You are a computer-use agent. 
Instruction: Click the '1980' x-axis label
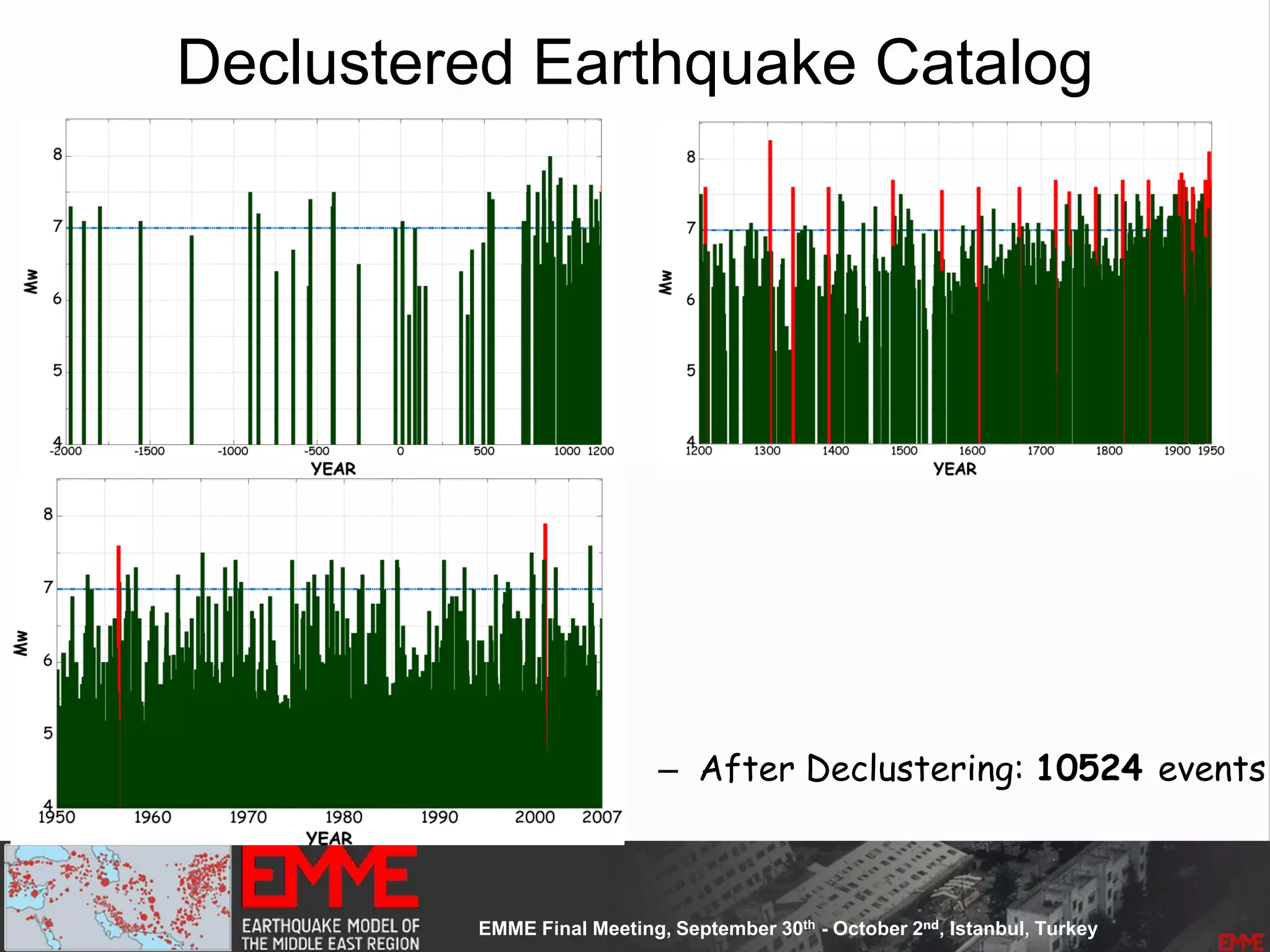coord(344,817)
